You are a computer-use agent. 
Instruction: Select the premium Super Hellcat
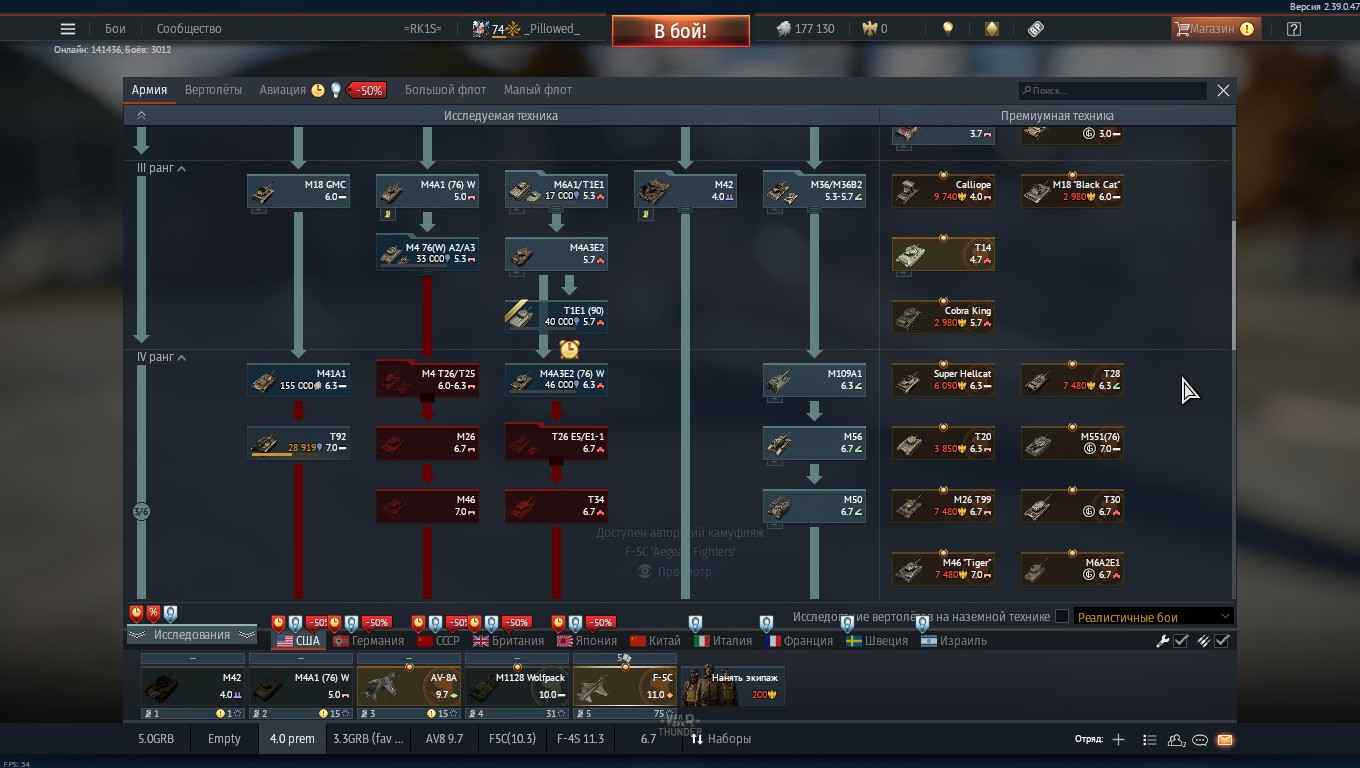coord(943,380)
